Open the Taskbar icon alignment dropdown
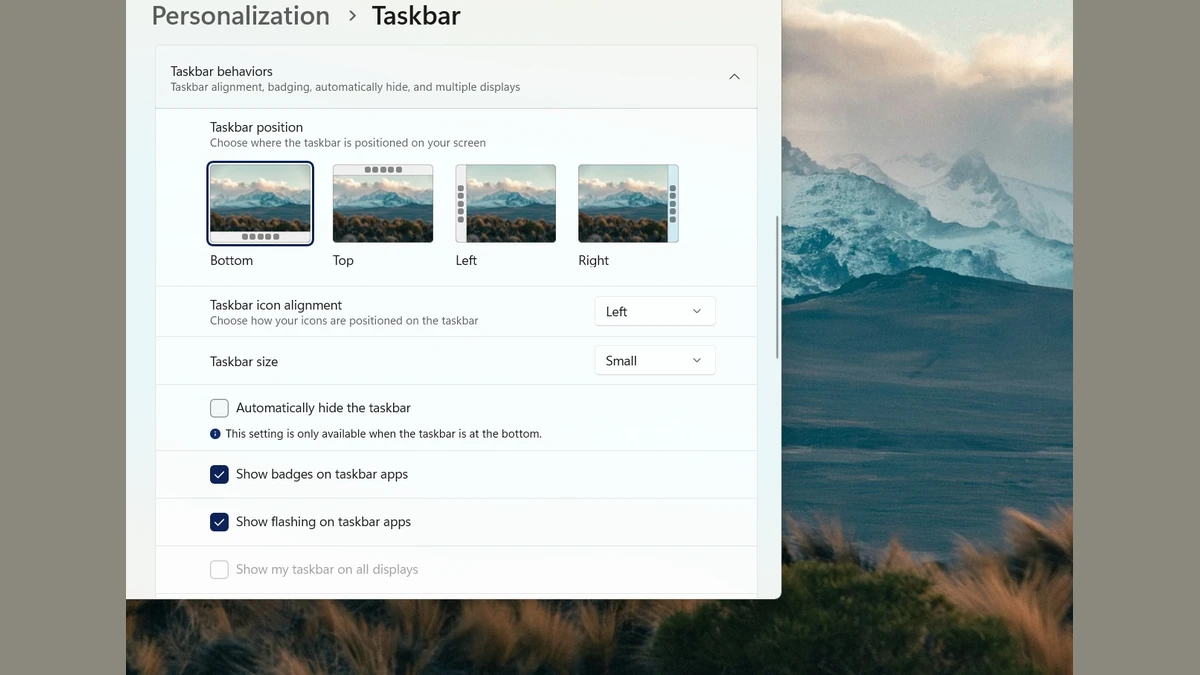This screenshot has width=1200, height=675. (655, 312)
